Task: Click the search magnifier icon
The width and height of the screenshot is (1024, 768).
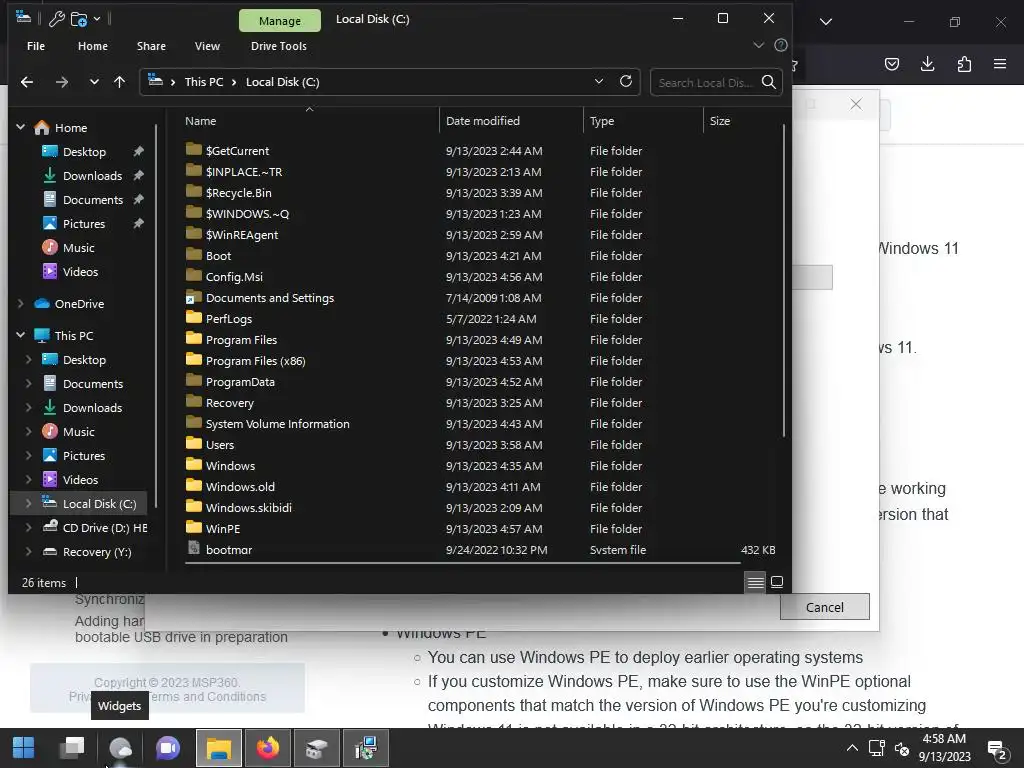Action: [769, 82]
